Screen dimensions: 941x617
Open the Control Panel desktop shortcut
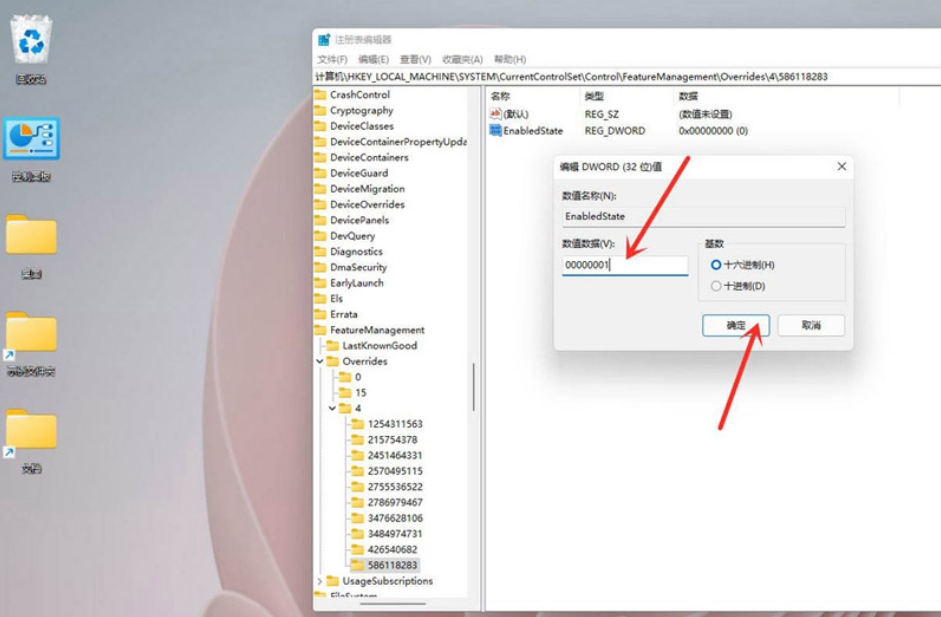(x=32, y=139)
